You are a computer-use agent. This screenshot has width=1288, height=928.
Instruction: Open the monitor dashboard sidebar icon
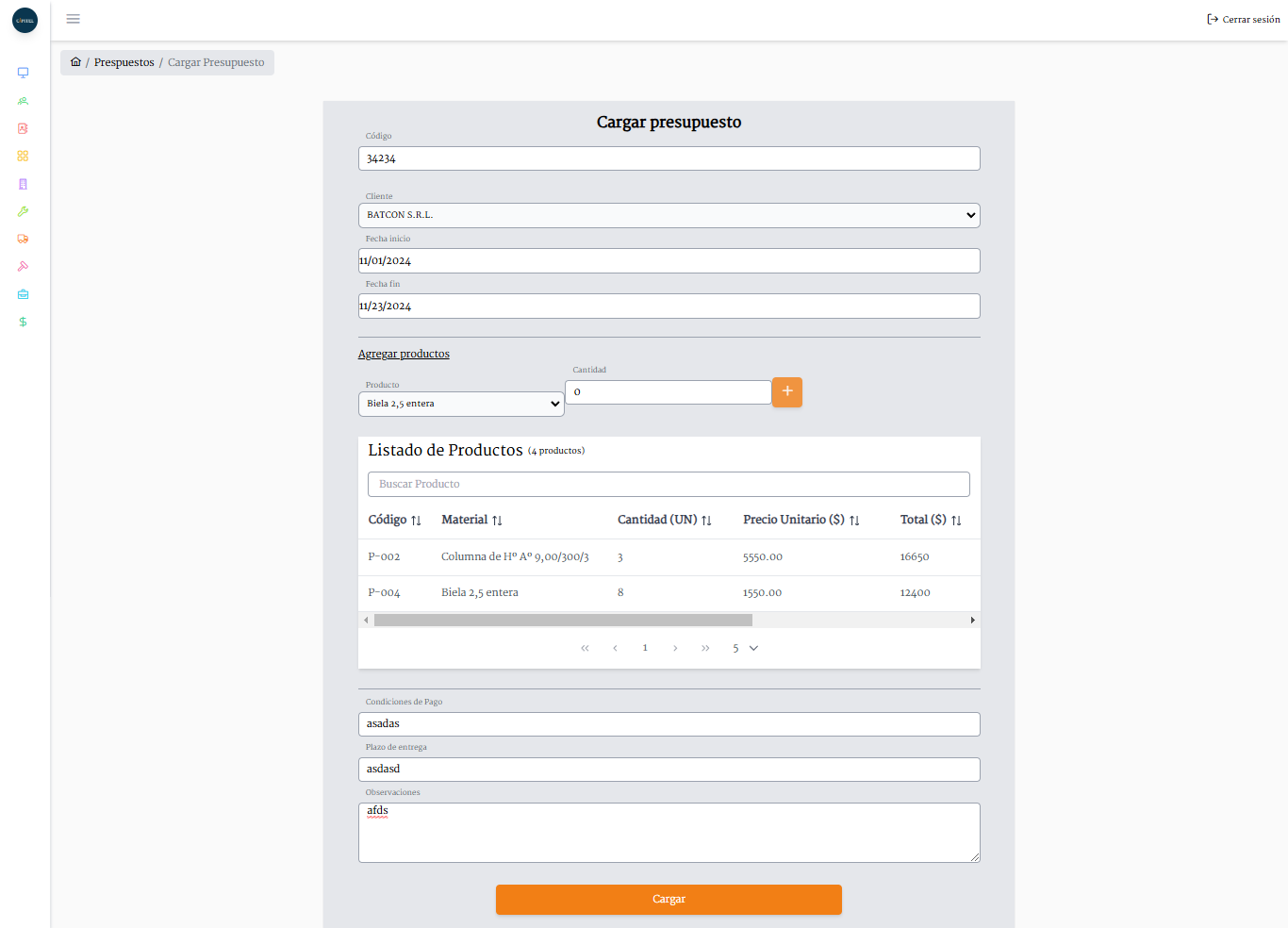tap(23, 73)
